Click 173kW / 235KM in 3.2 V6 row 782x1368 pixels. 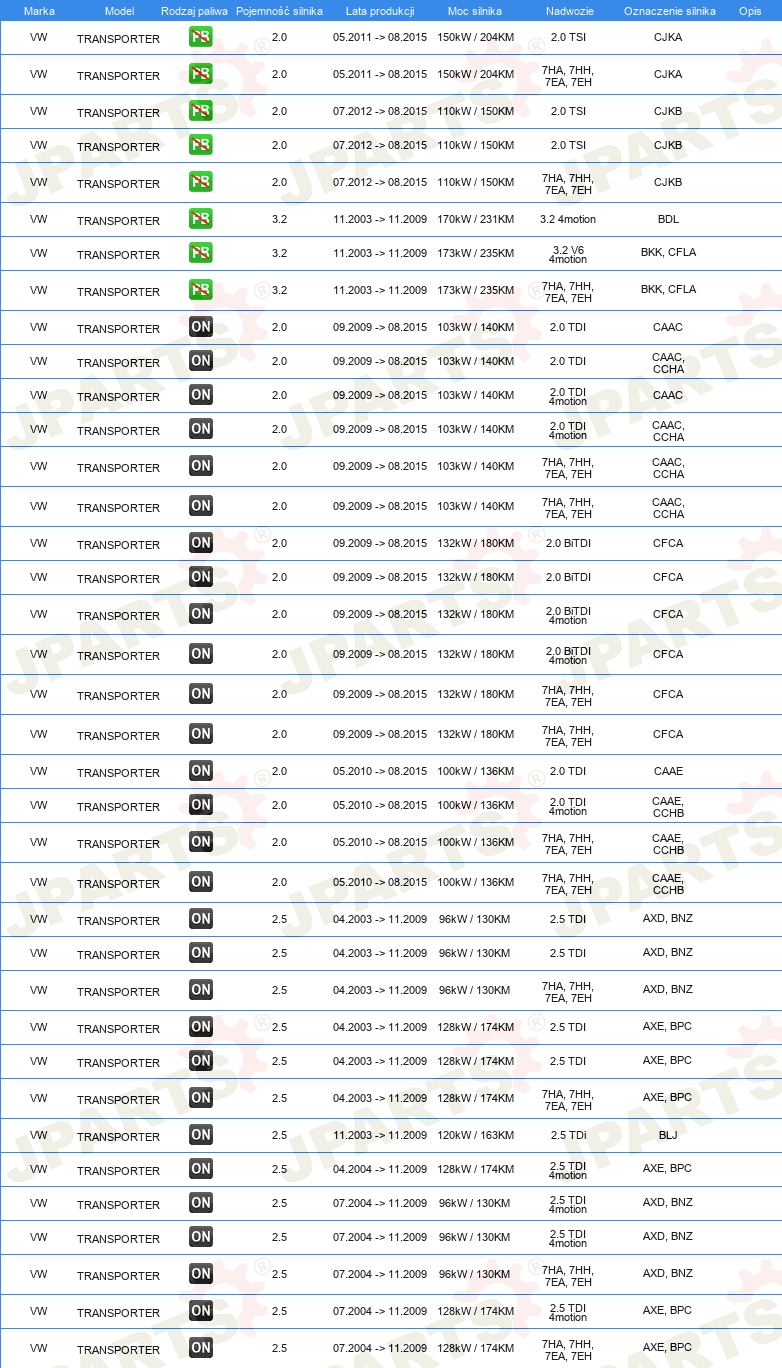click(475, 252)
